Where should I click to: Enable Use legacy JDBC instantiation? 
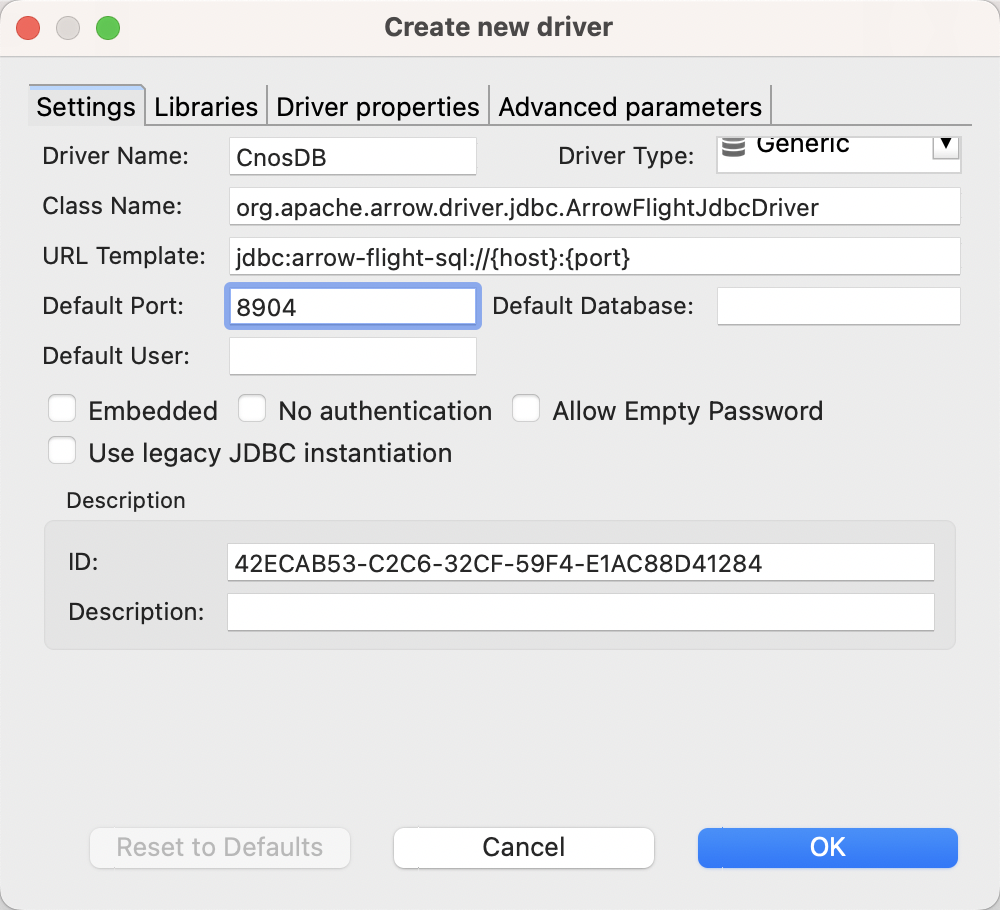tap(63, 452)
